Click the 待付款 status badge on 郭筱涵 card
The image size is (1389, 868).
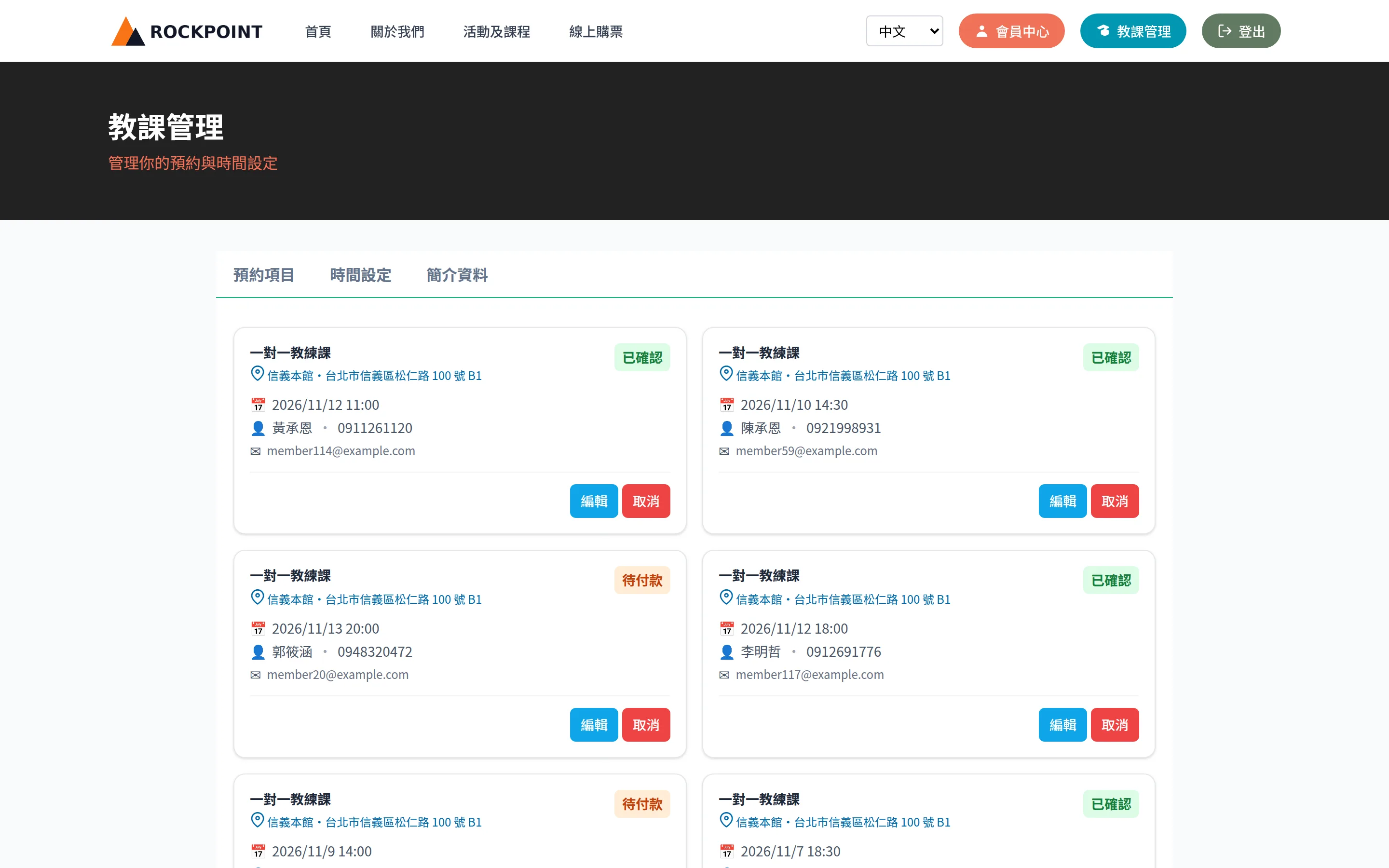coord(642,581)
